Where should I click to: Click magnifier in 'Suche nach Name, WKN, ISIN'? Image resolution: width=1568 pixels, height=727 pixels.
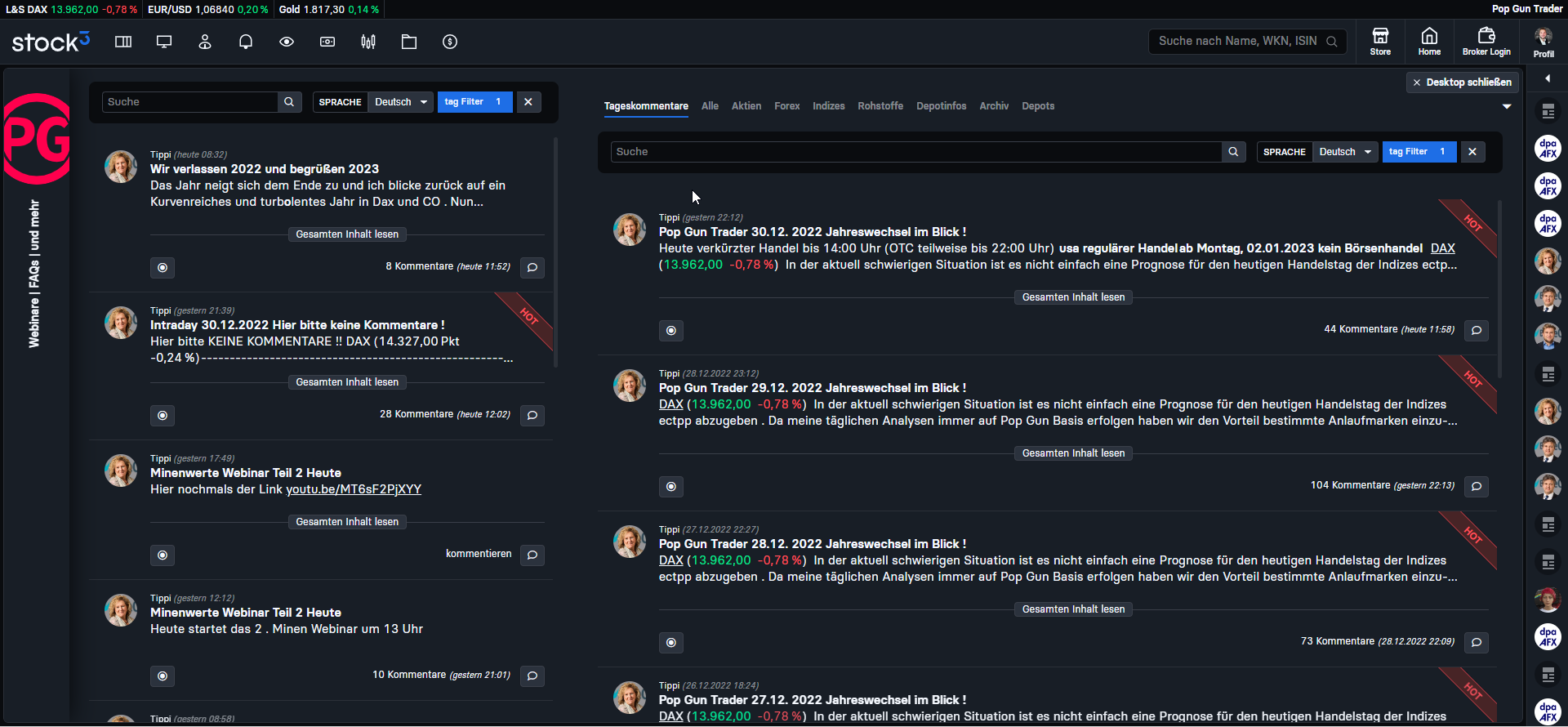1332,41
